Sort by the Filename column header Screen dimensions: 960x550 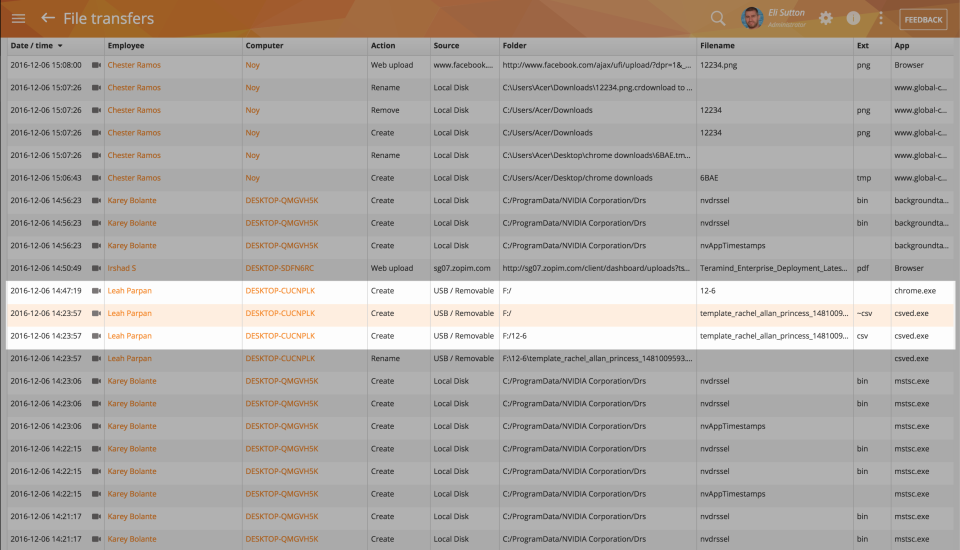tap(718, 46)
